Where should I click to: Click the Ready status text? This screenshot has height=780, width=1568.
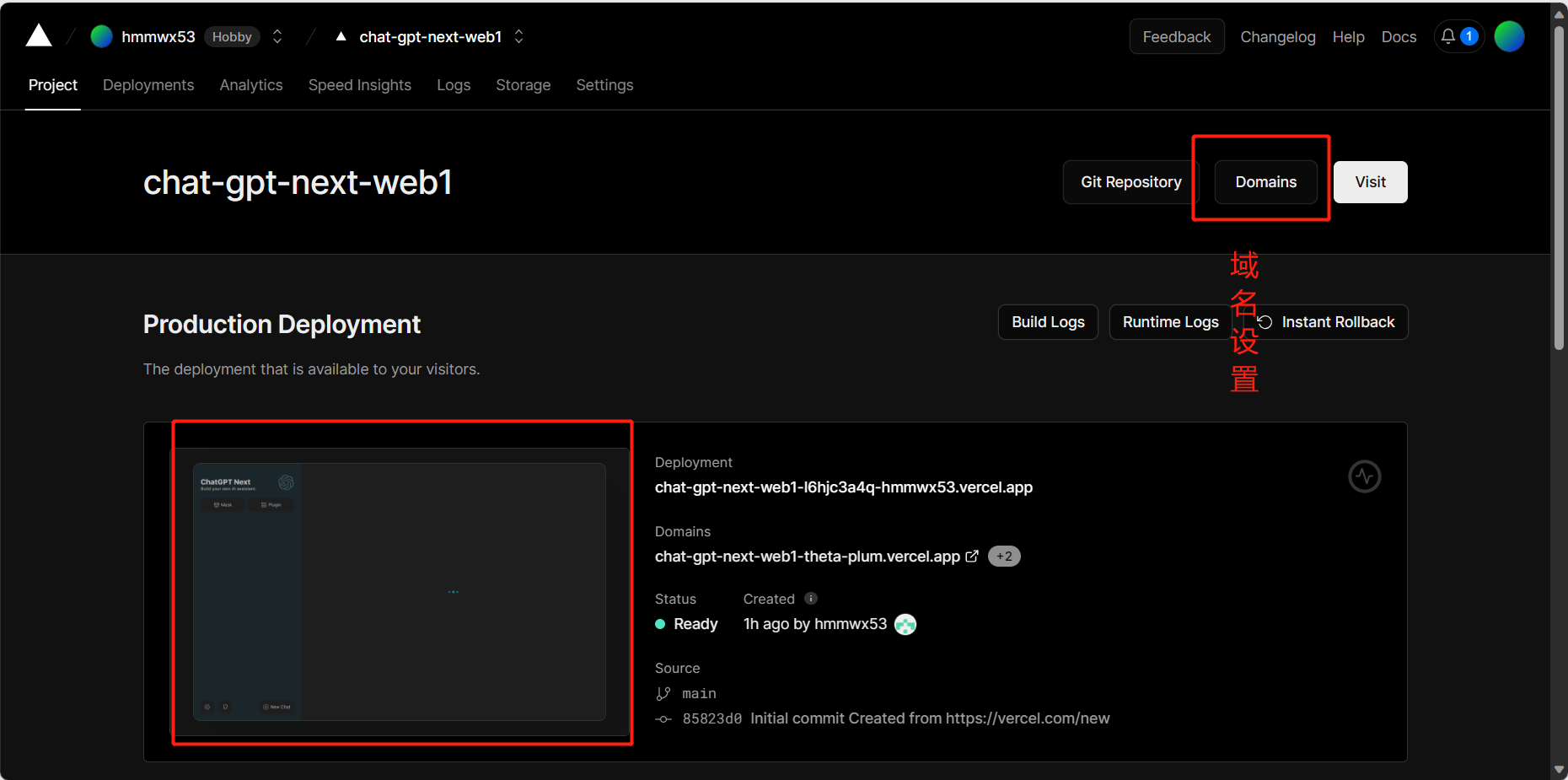[695, 624]
